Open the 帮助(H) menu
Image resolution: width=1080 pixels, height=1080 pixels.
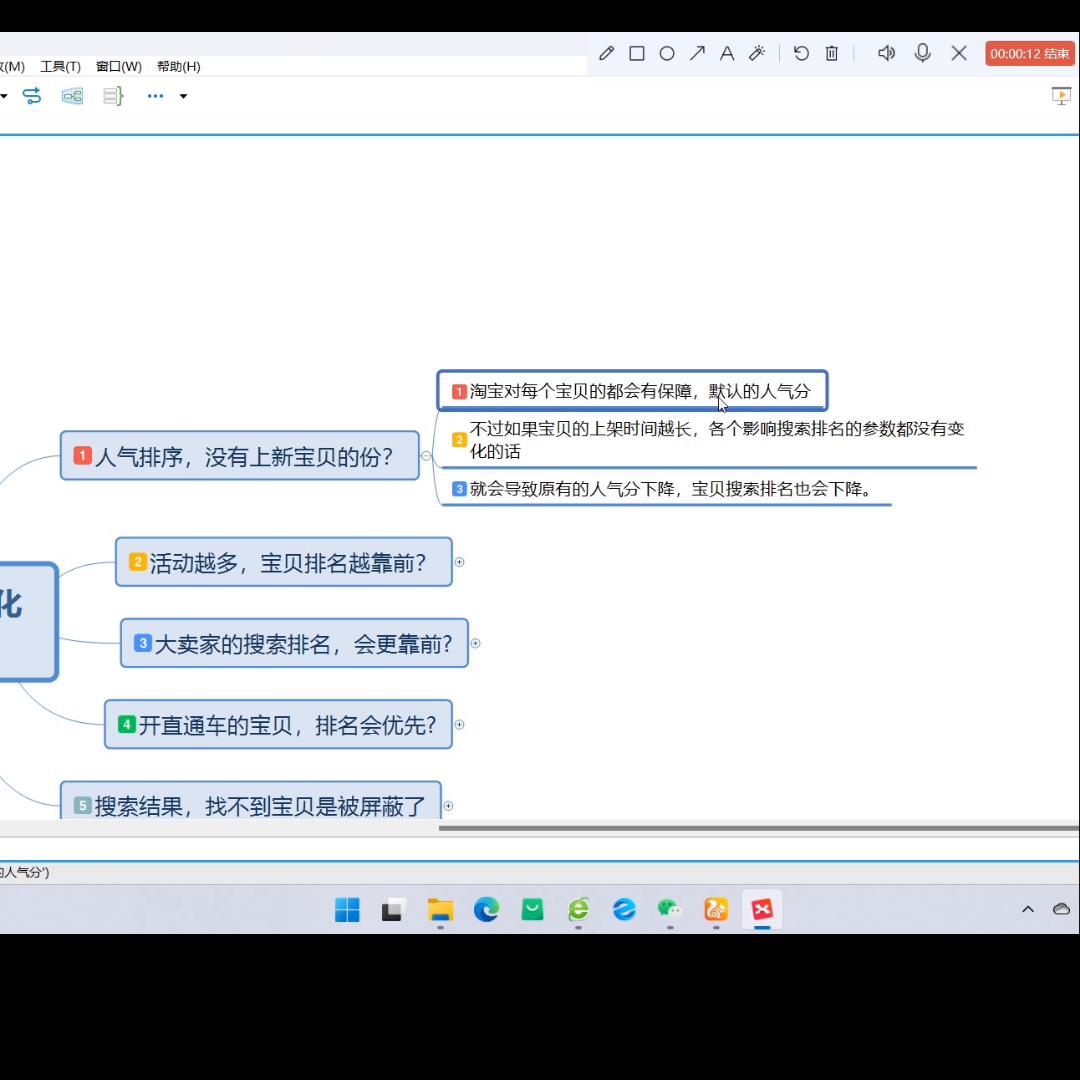click(x=177, y=66)
